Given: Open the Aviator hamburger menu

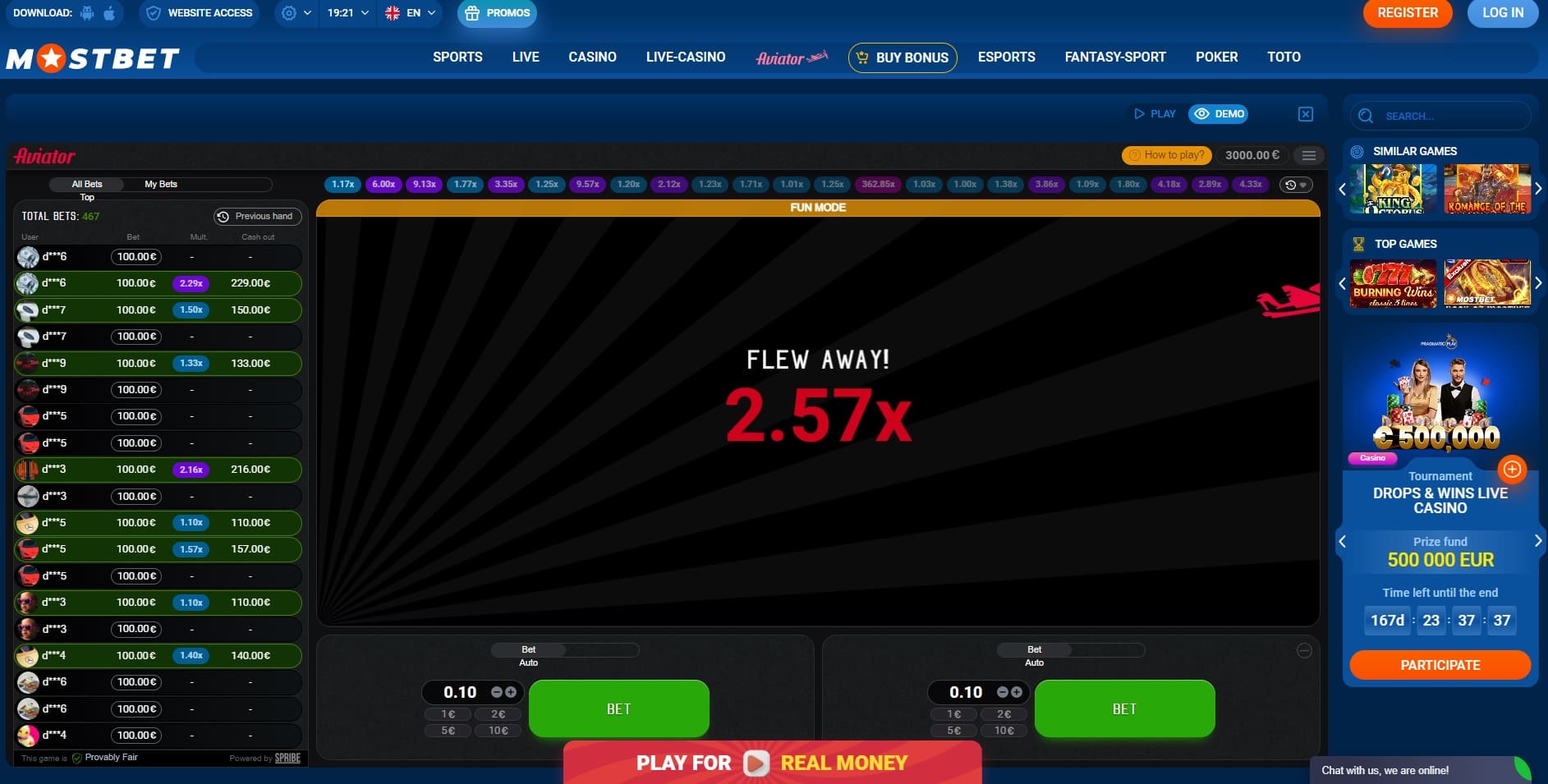Looking at the screenshot, I should coord(1309,155).
